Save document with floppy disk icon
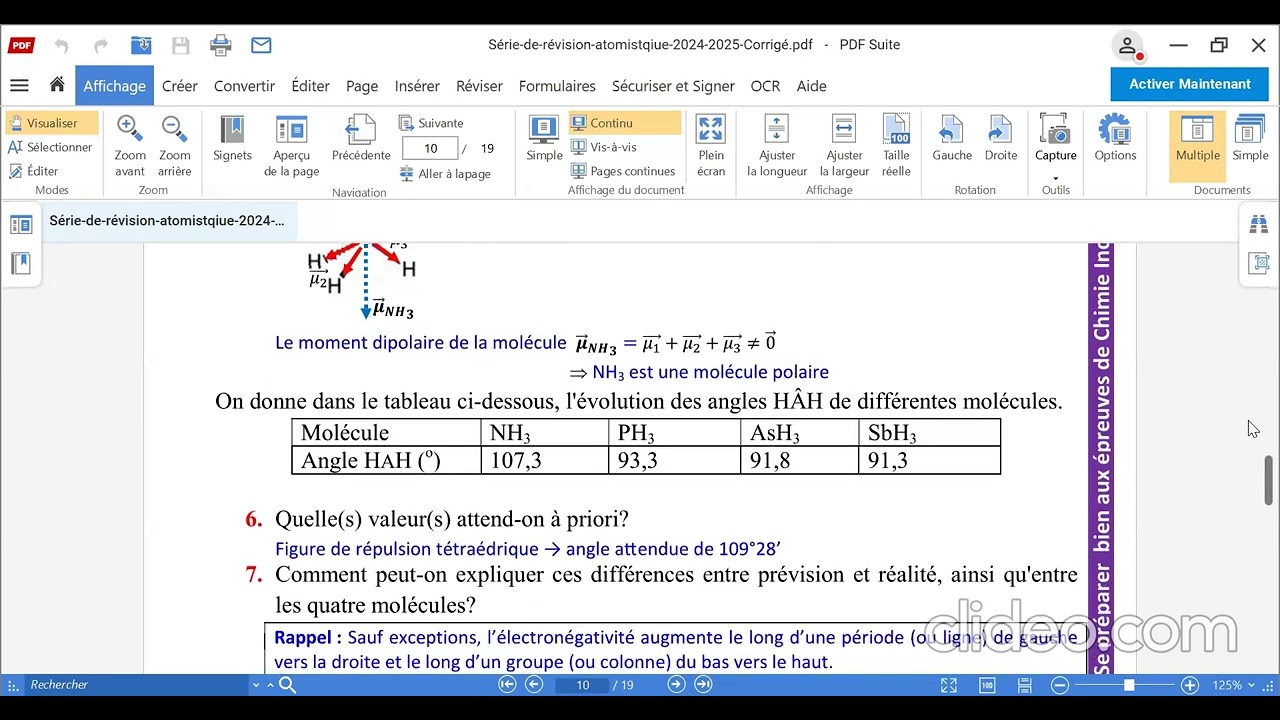This screenshot has height=720, width=1280. [181, 45]
